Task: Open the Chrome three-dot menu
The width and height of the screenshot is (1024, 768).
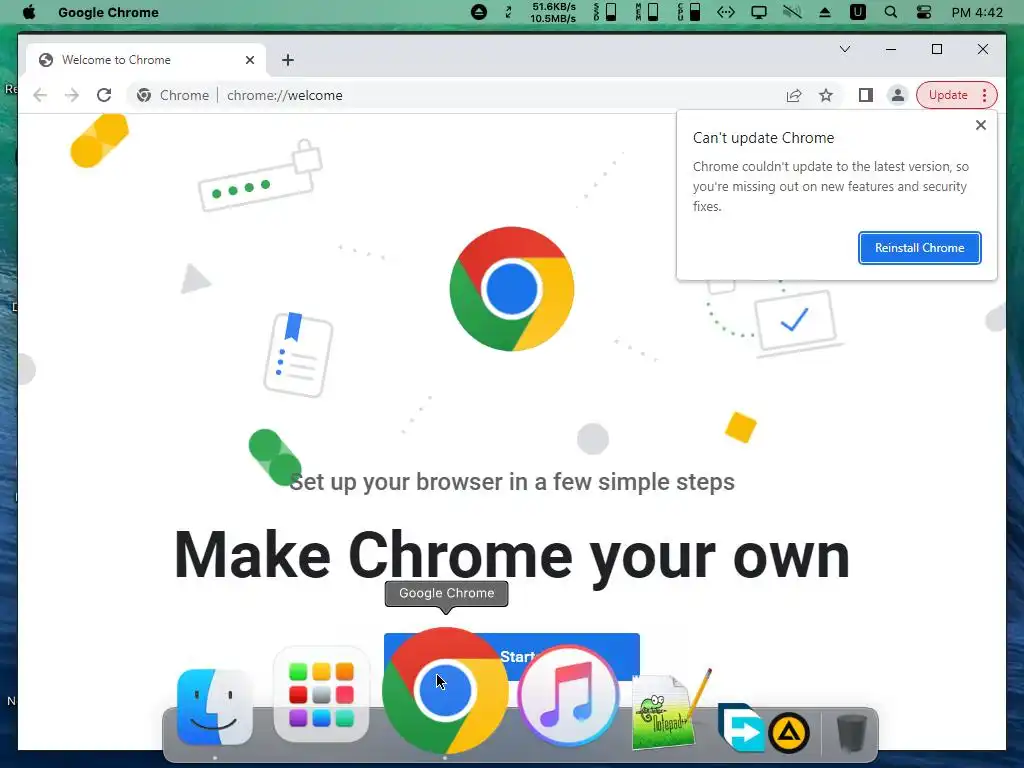Action: 984,95
